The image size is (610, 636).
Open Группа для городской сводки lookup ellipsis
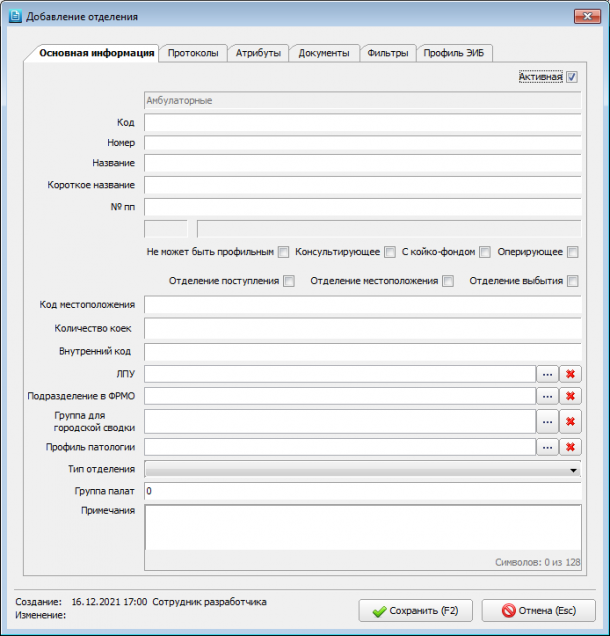click(x=547, y=422)
